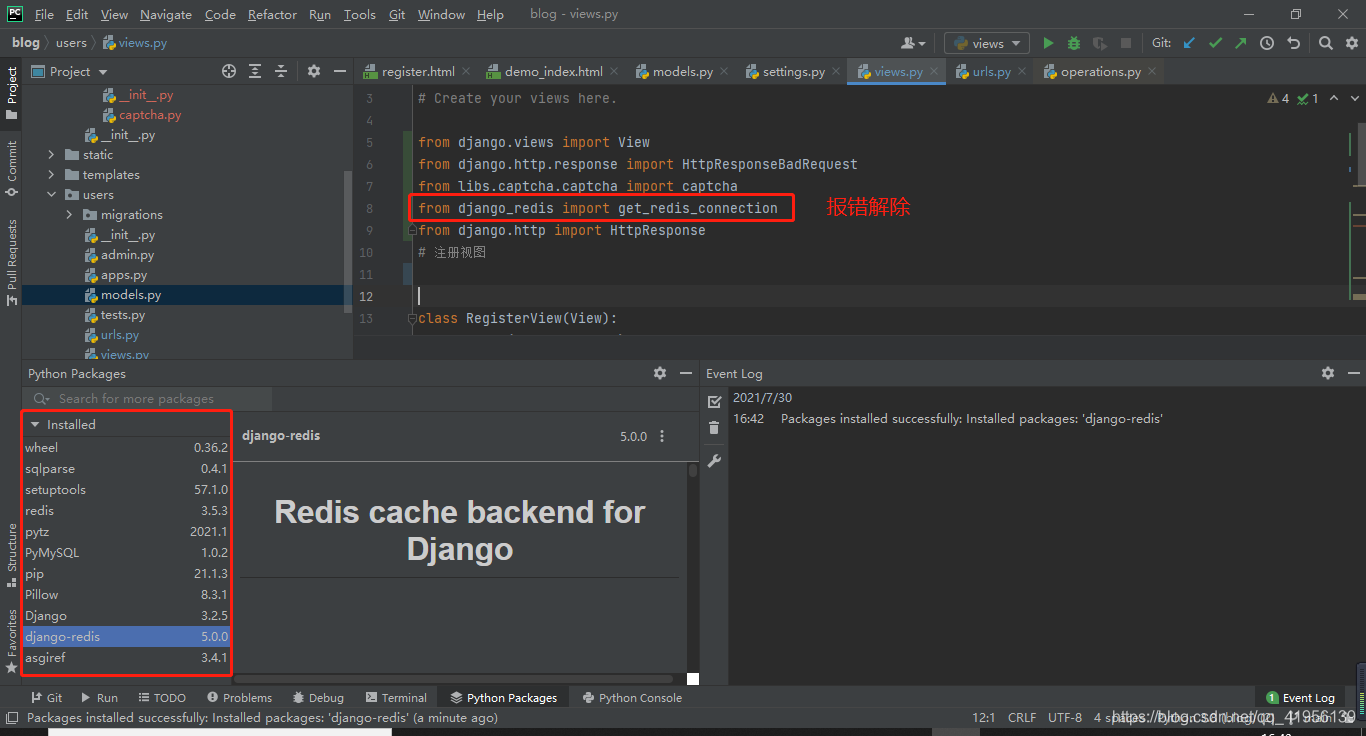
Task: Open Structure sidebar tool window
Action: click(x=11, y=555)
